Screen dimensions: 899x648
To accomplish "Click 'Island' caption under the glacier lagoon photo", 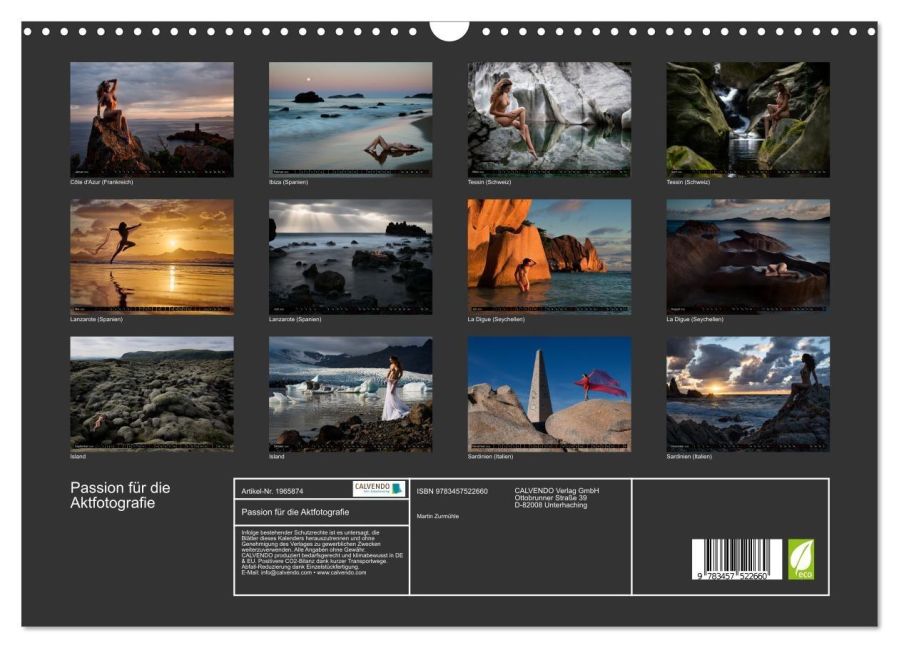I will pos(276,456).
